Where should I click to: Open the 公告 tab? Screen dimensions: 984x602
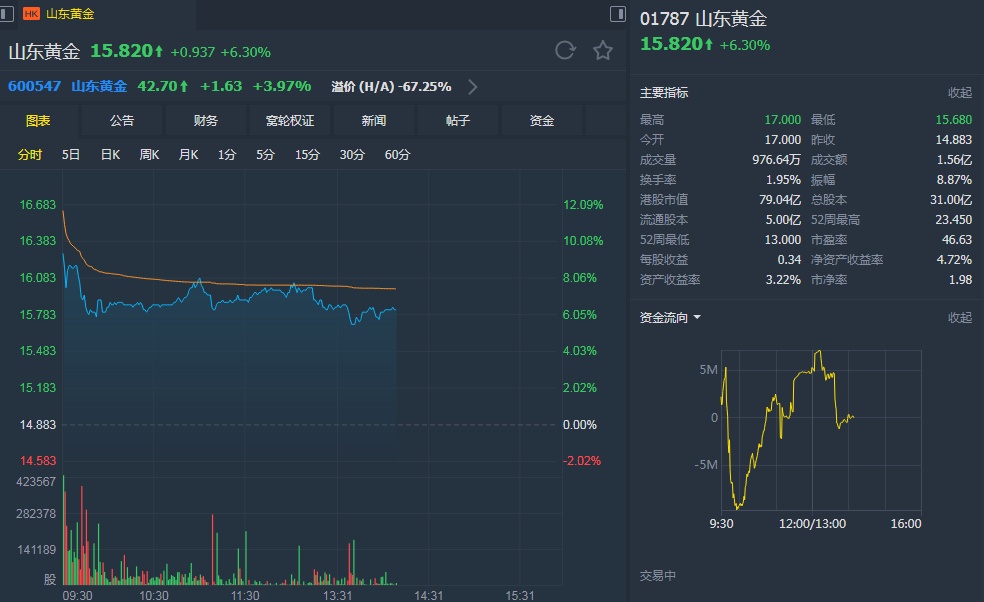(122, 121)
